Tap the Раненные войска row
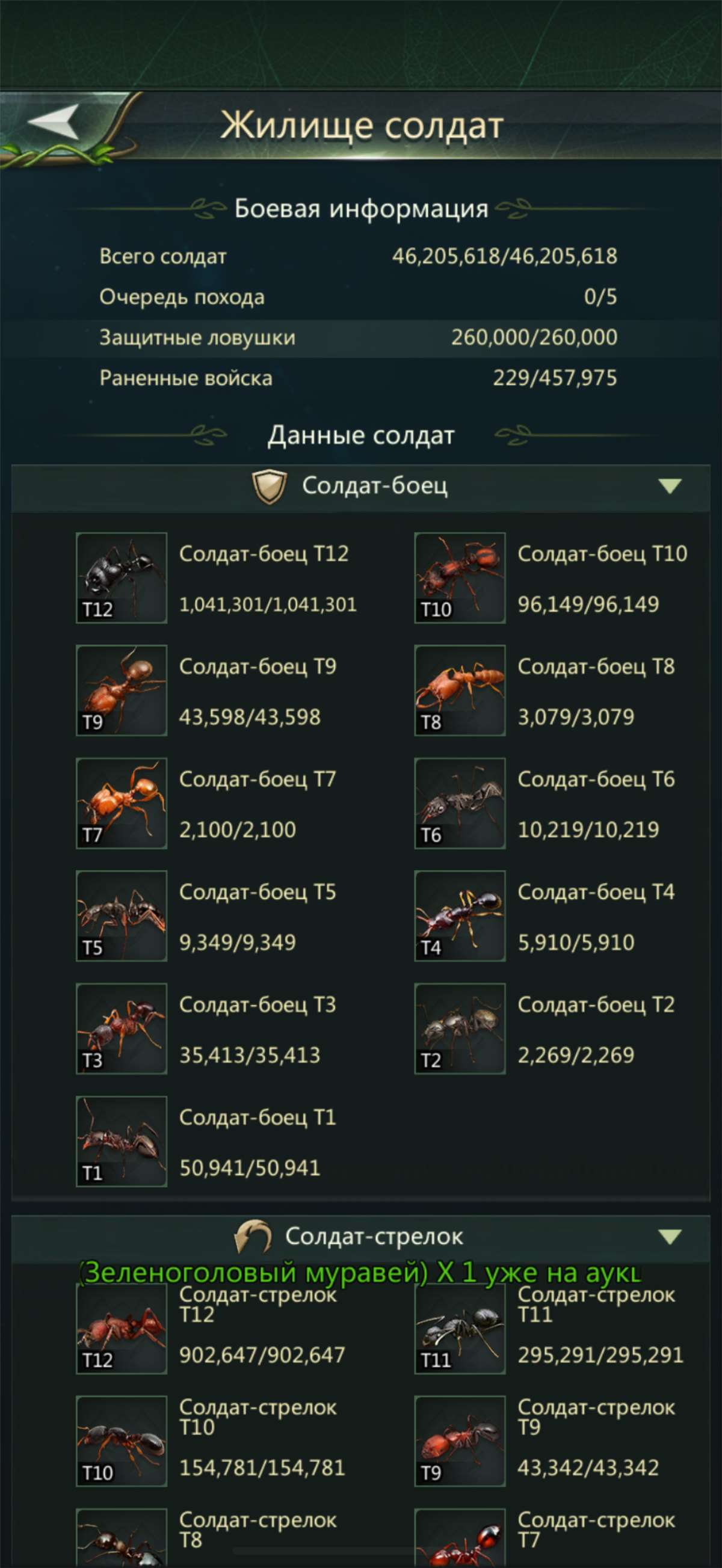This screenshot has width=722, height=1568. coord(359,378)
